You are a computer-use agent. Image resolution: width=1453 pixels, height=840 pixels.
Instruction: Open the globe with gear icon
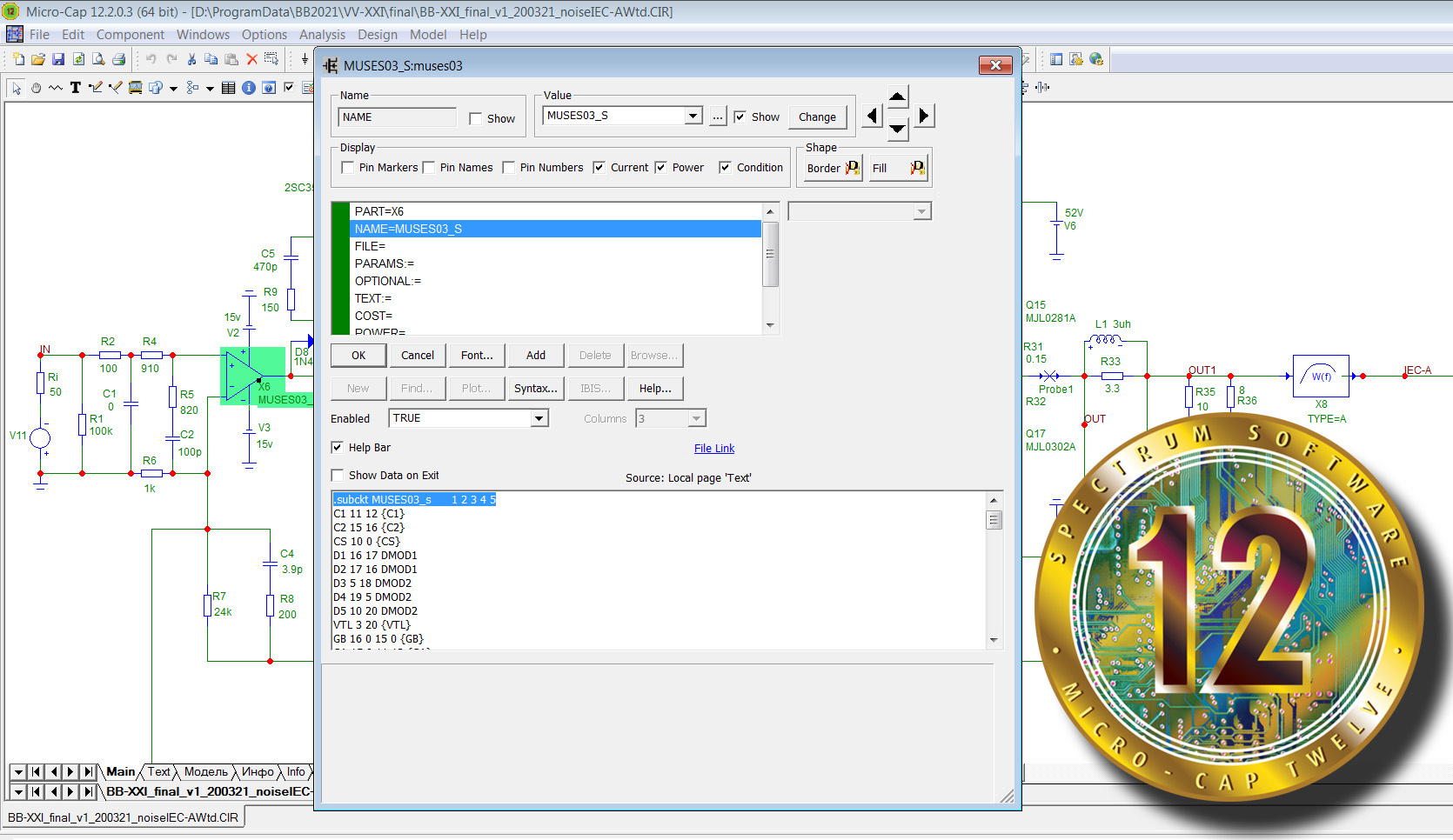point(1096,59)
